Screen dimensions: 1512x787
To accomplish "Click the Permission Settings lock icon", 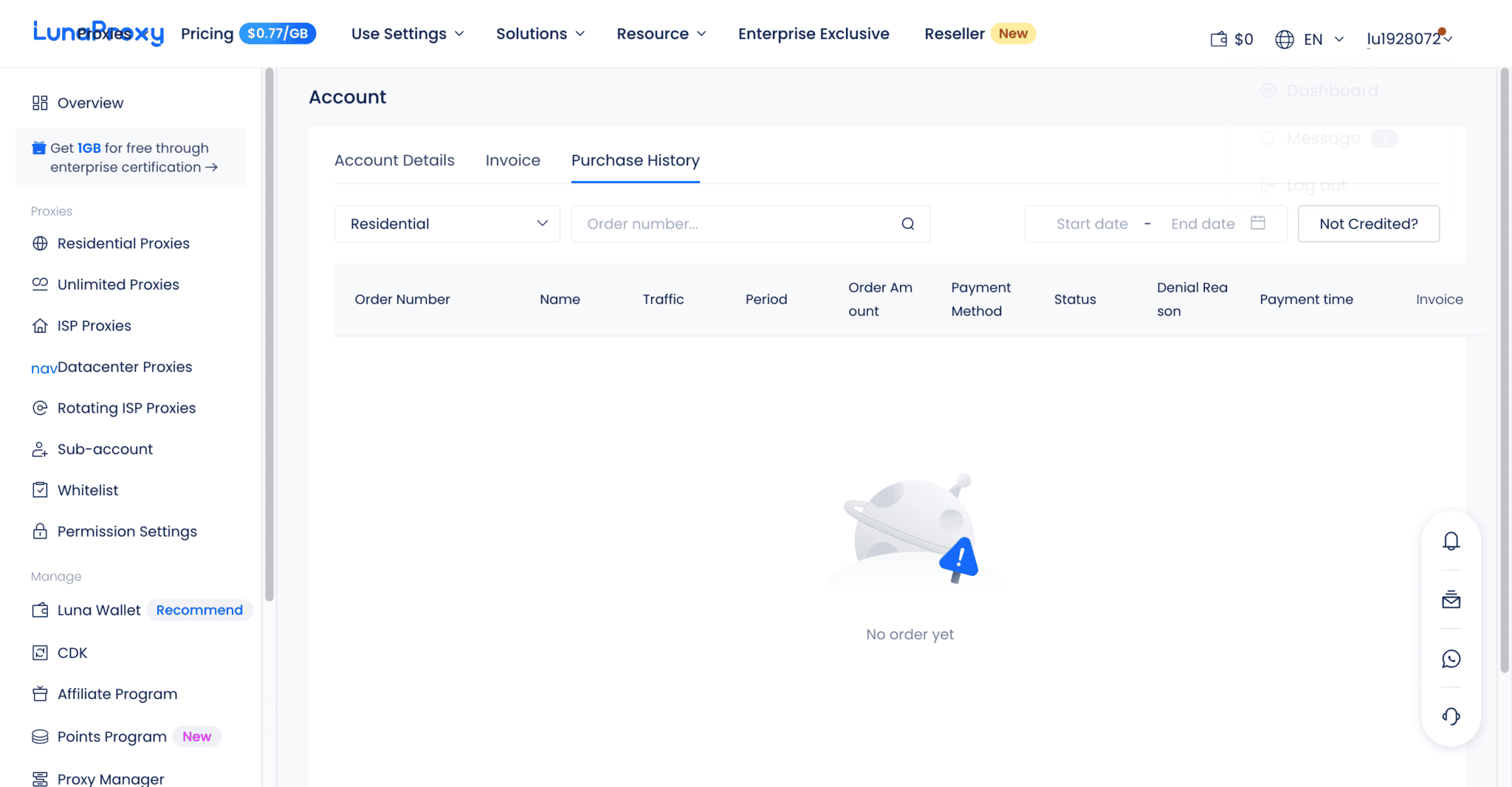I will coord(40,531).
